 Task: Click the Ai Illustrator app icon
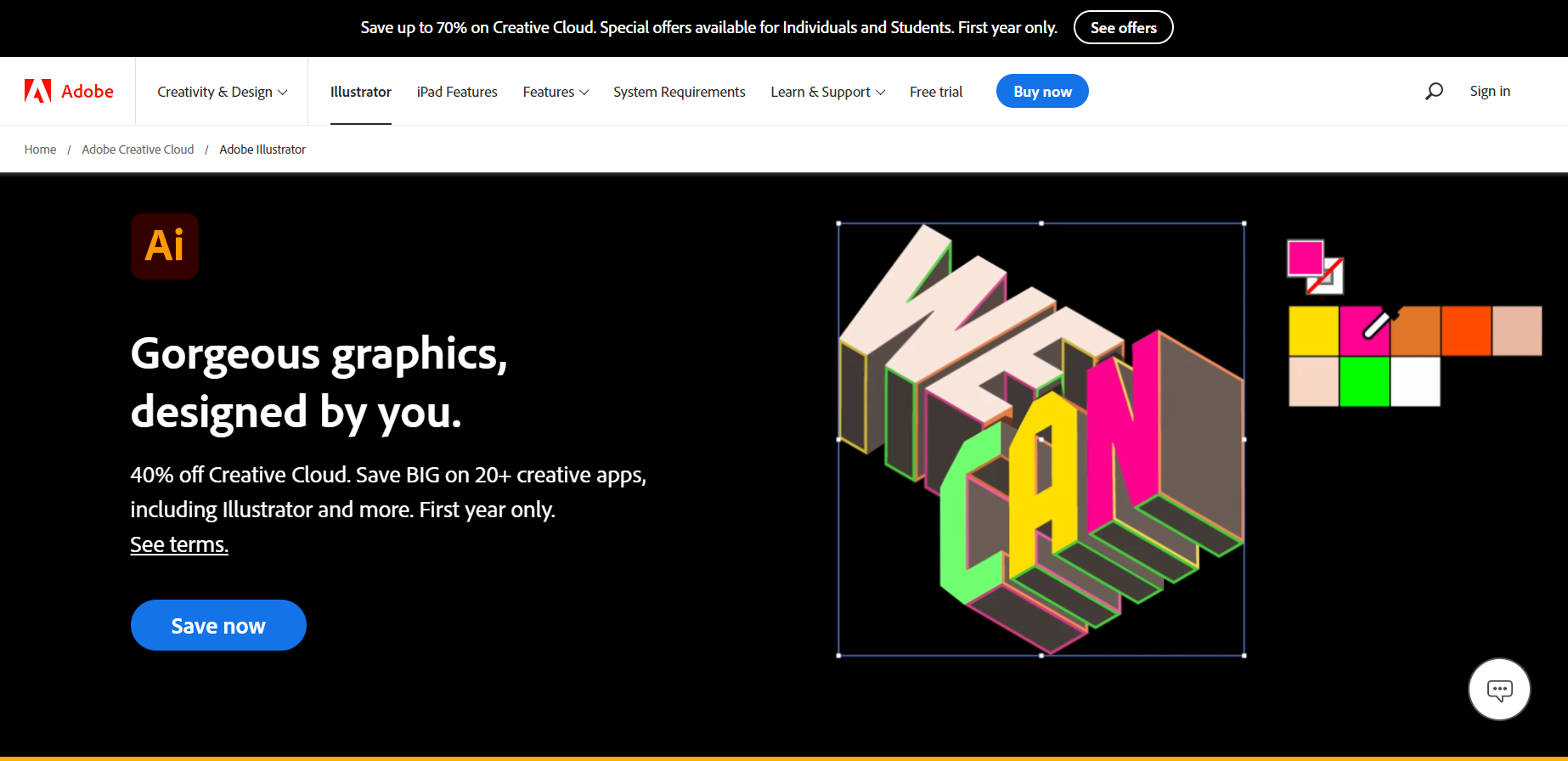pyautogui.click(x=165, y=246)
